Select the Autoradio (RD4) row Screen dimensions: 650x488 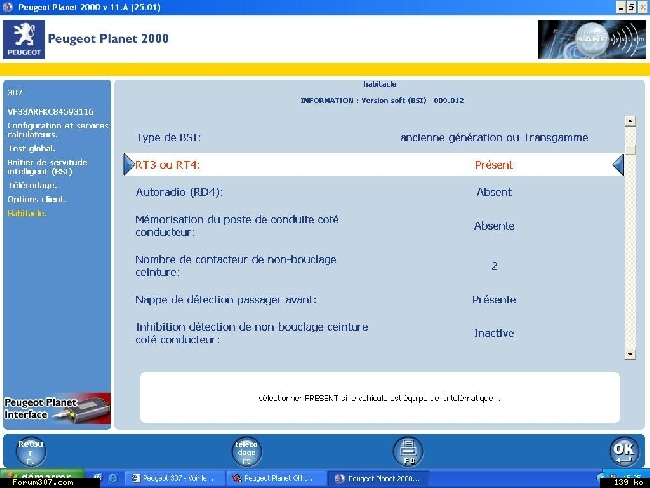[373, 192]
